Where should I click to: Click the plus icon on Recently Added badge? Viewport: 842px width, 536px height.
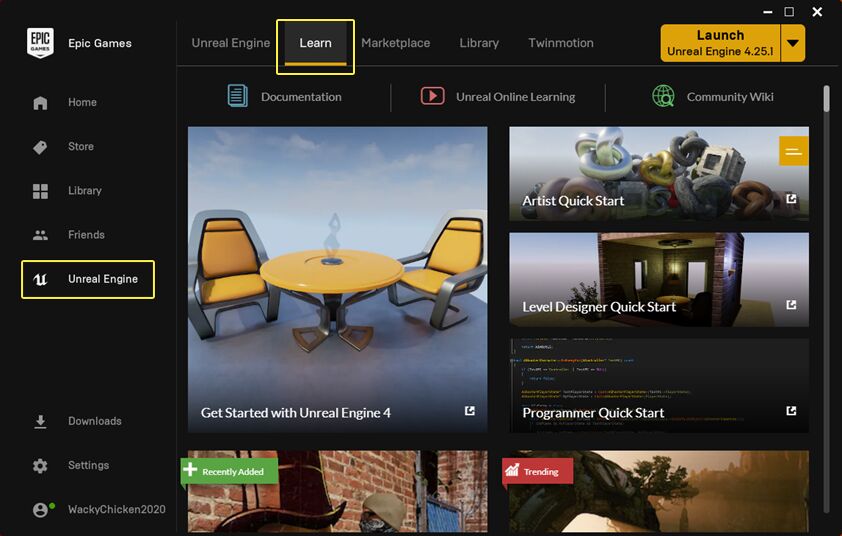point(190,469)
